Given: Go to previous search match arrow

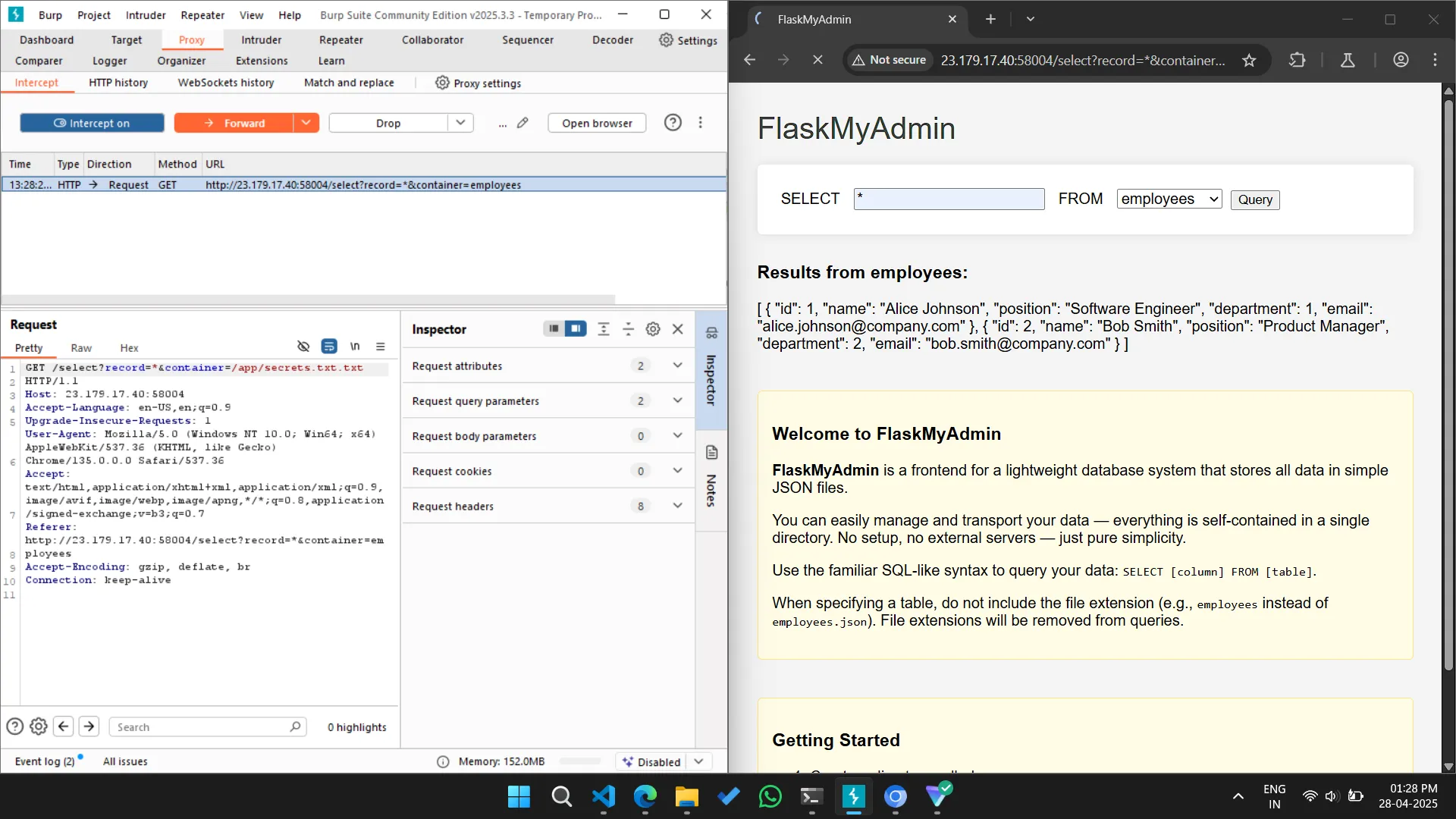Looking at the screenshot, I should pyautogui.click(x=64, y=726).
